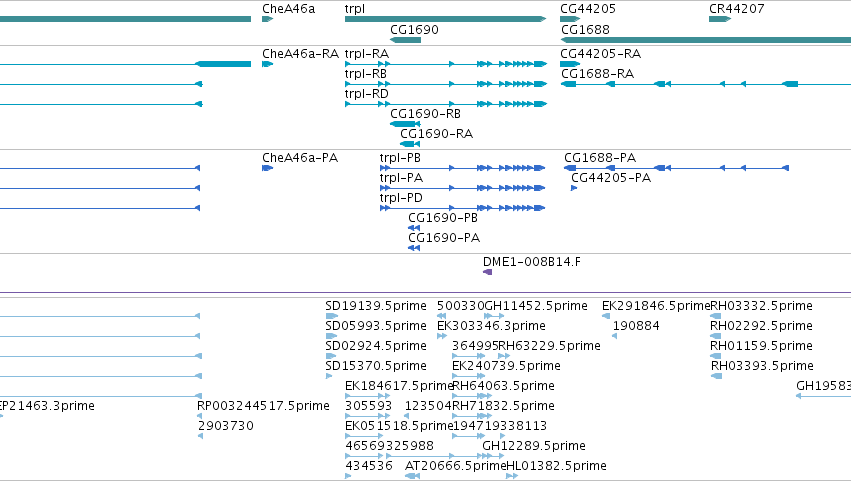This screenshot has height=481, width=851.
Task: Select EST label RH71832.5prime
Action: click(x=503, y=406)
